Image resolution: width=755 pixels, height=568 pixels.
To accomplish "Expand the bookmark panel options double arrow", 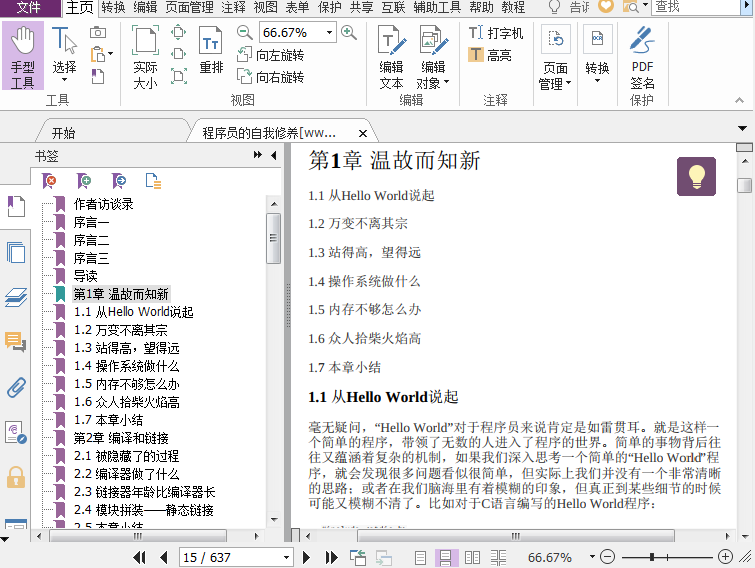I will point(258,155).
